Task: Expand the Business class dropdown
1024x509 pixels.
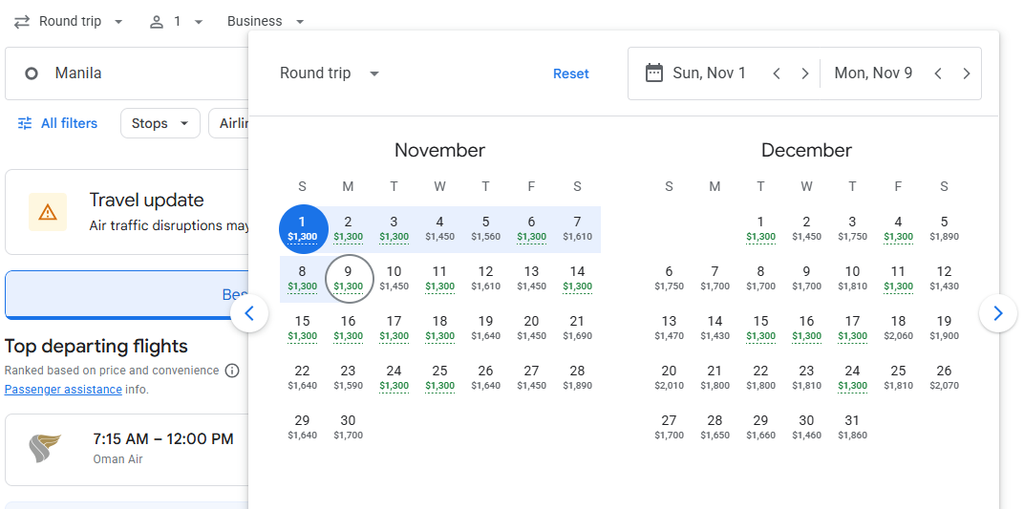Action: 266,22
